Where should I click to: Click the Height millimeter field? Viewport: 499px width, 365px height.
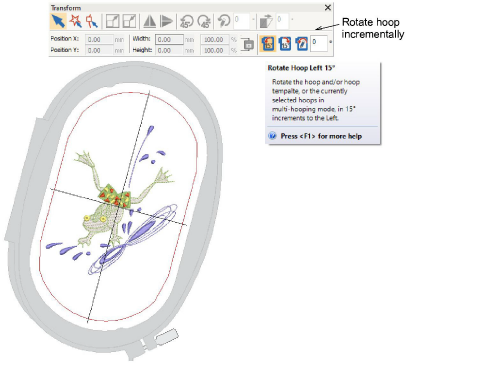coord(169,50)
